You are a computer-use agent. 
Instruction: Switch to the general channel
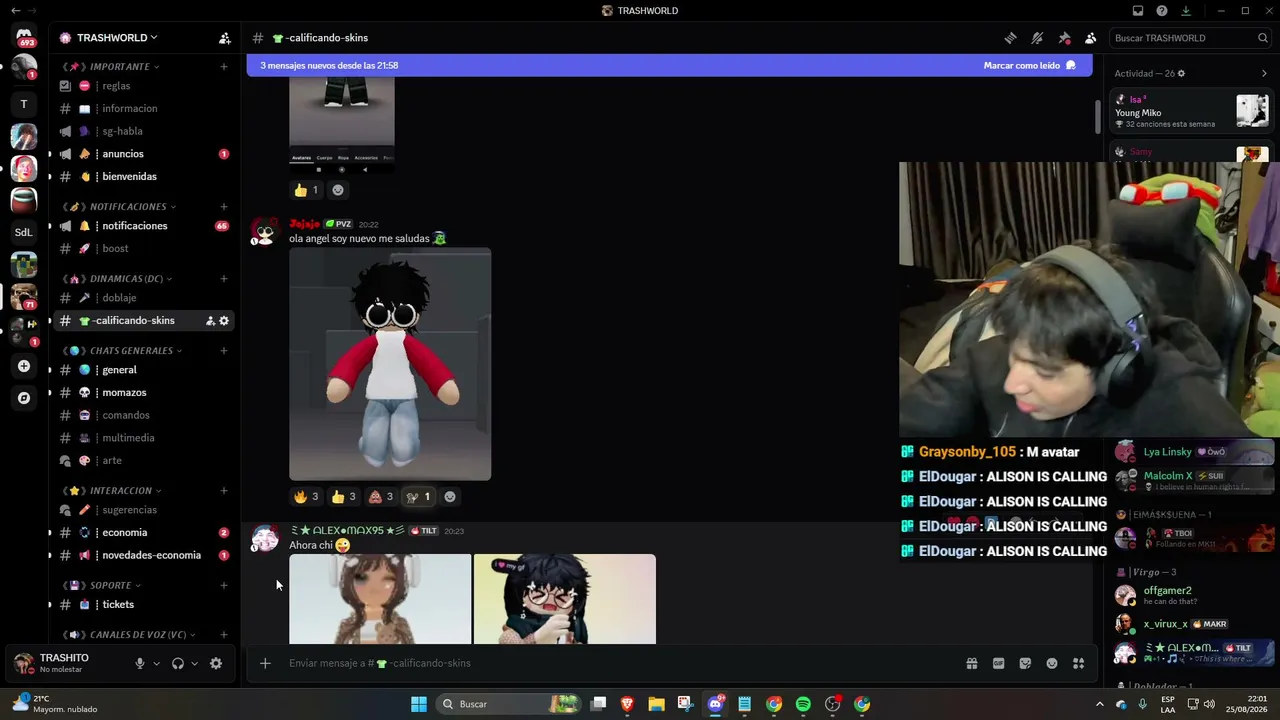tap(142, 370)
